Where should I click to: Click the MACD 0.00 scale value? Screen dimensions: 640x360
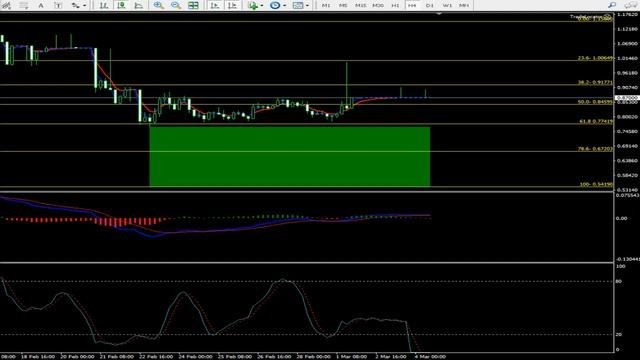(622, 218)
